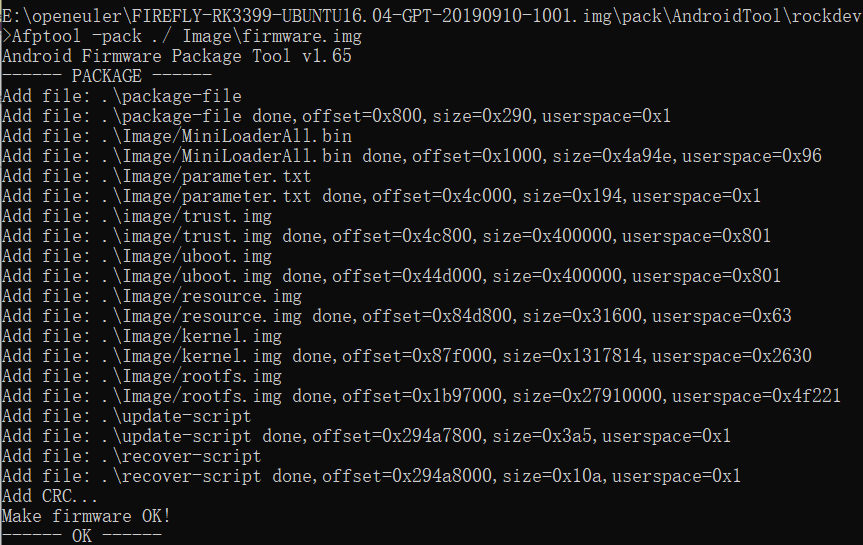863x545 pixels.
Task: Click 'Add file: .\Image/rootfs.img' line without done
Action: pos(142,376)
